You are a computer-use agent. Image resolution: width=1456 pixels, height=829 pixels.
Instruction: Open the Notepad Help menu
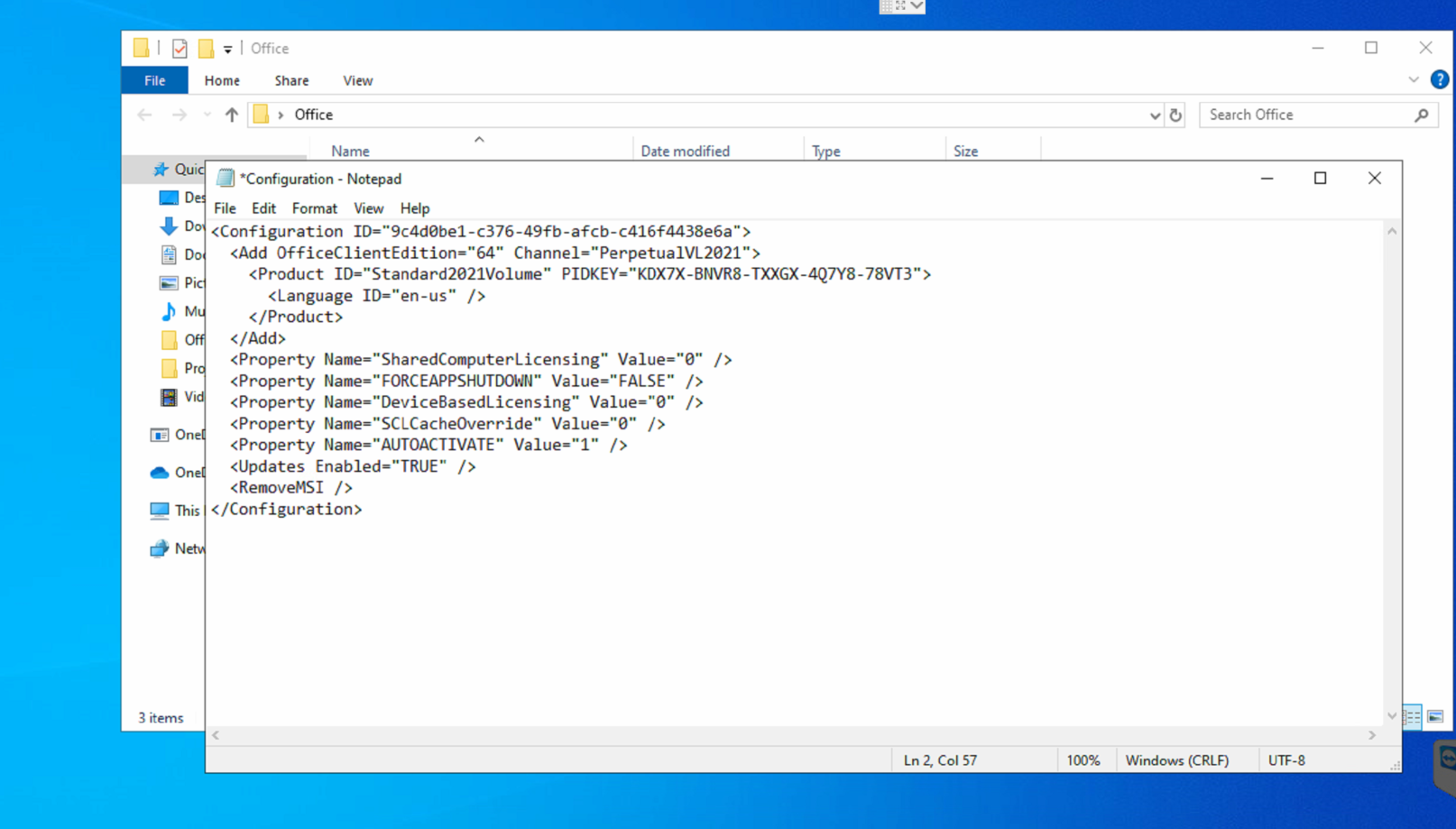click(x=415, y=208)
